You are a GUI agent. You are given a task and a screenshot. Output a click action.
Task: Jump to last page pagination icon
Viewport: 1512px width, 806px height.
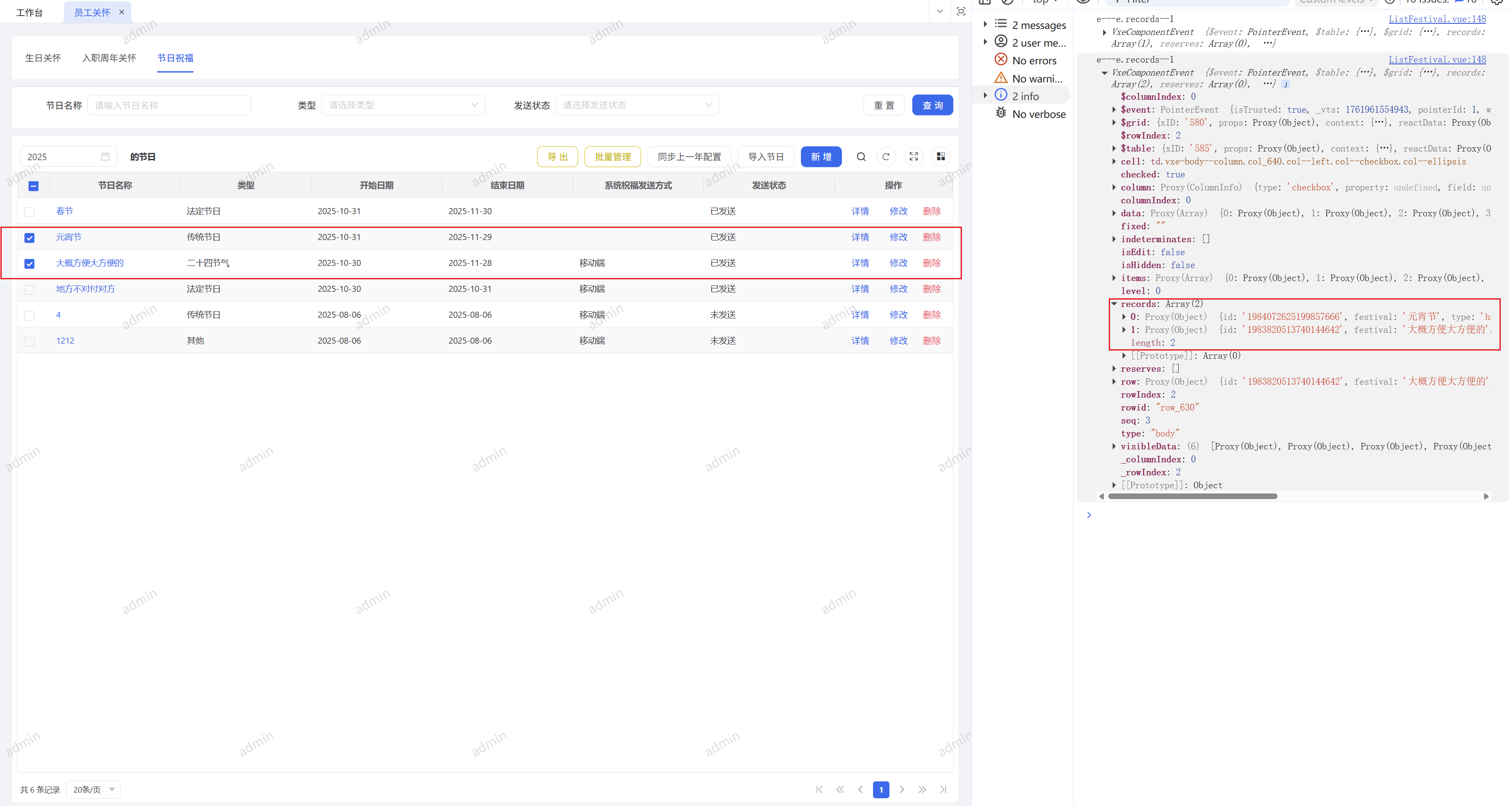pos(943,790)
